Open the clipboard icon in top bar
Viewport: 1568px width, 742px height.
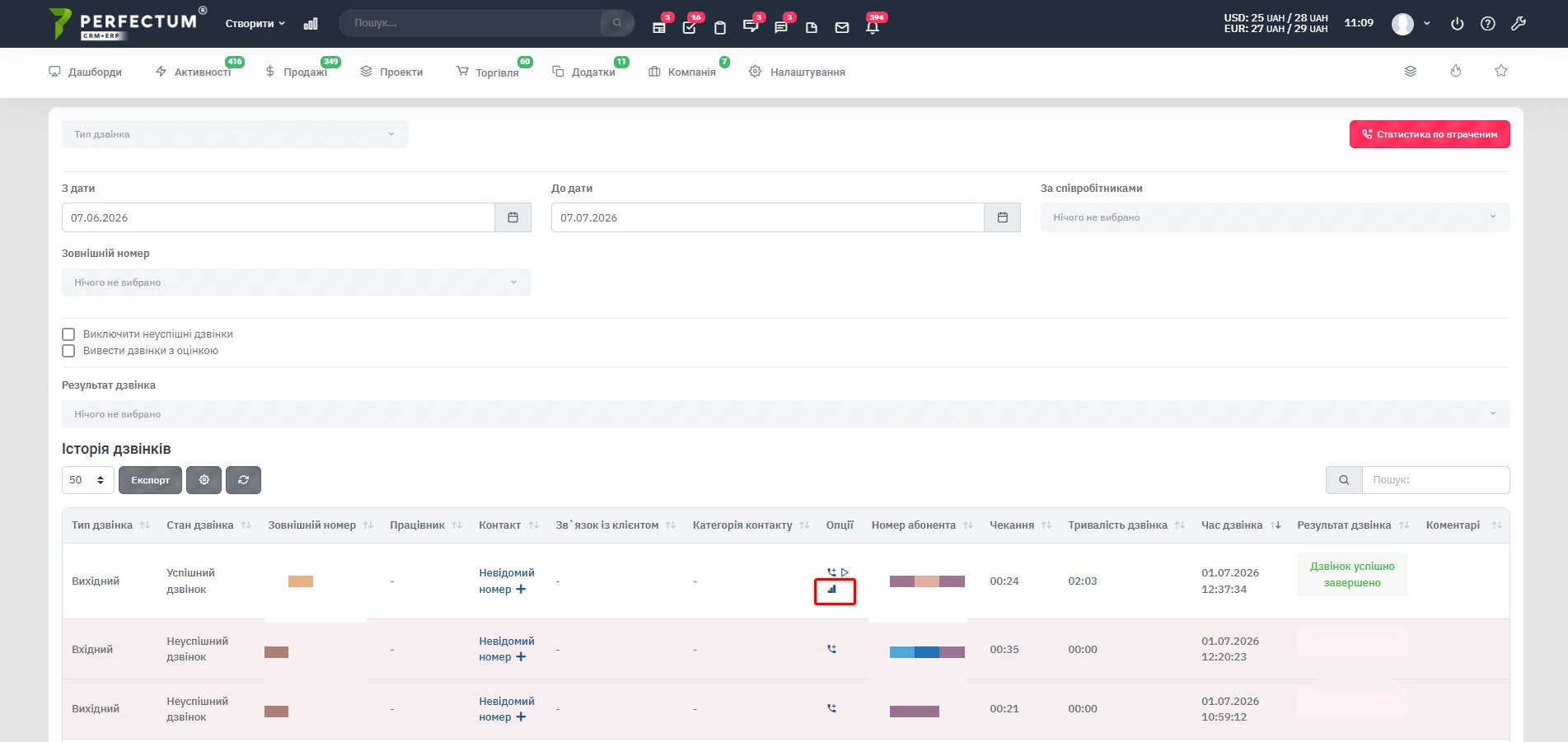click(720, 27)
